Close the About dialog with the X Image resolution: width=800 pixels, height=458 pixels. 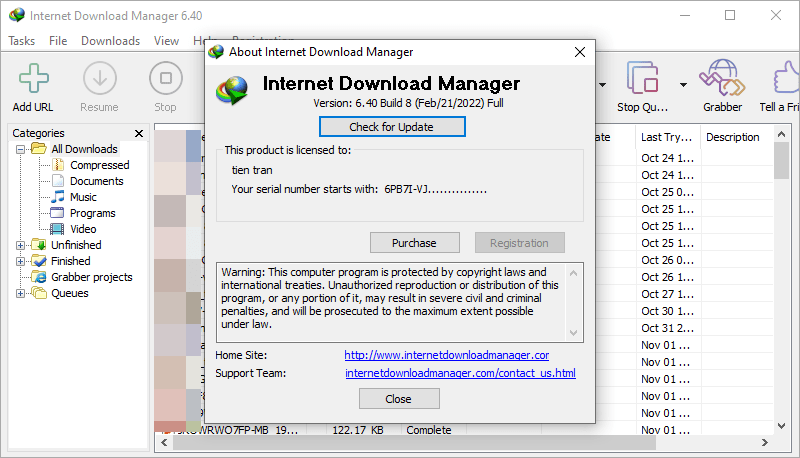580,52
